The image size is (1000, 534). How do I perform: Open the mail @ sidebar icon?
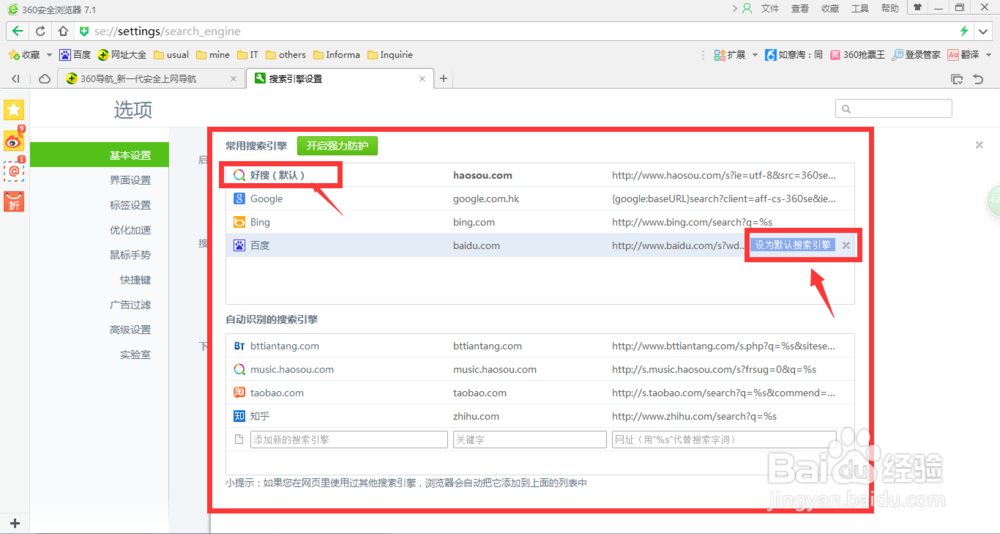tap(14, 171)
